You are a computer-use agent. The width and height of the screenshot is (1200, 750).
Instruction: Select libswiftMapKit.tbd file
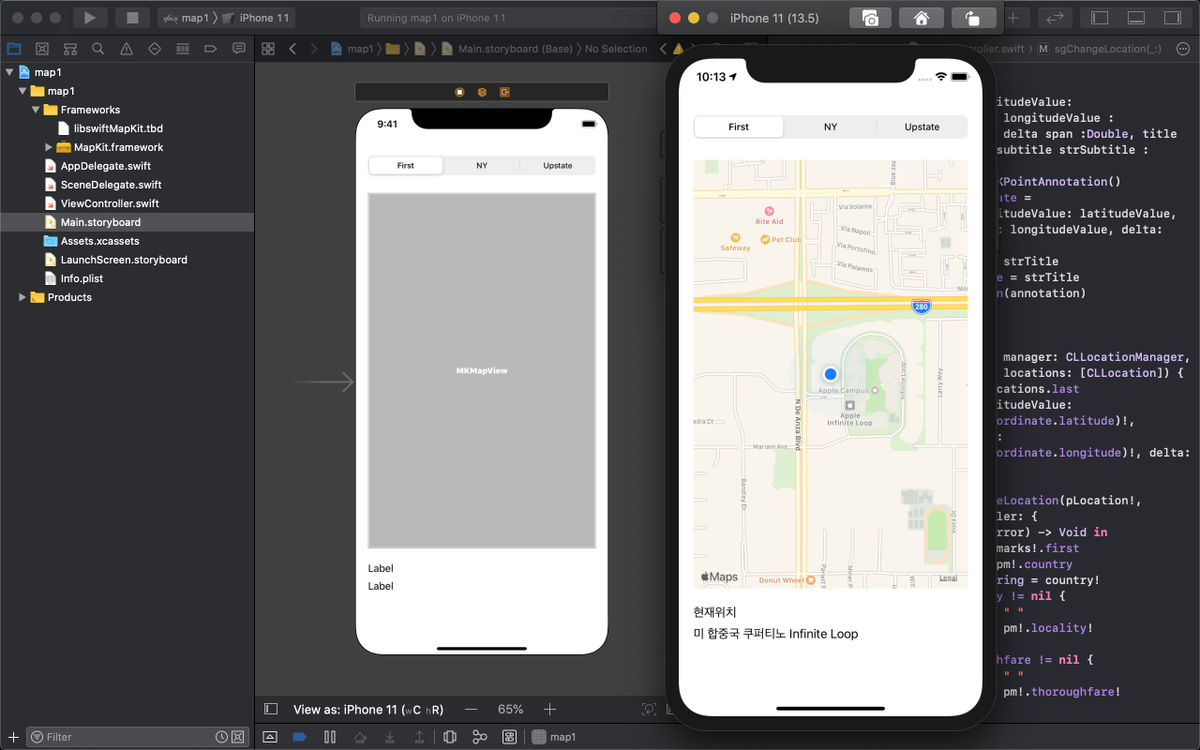click(118, 128)
